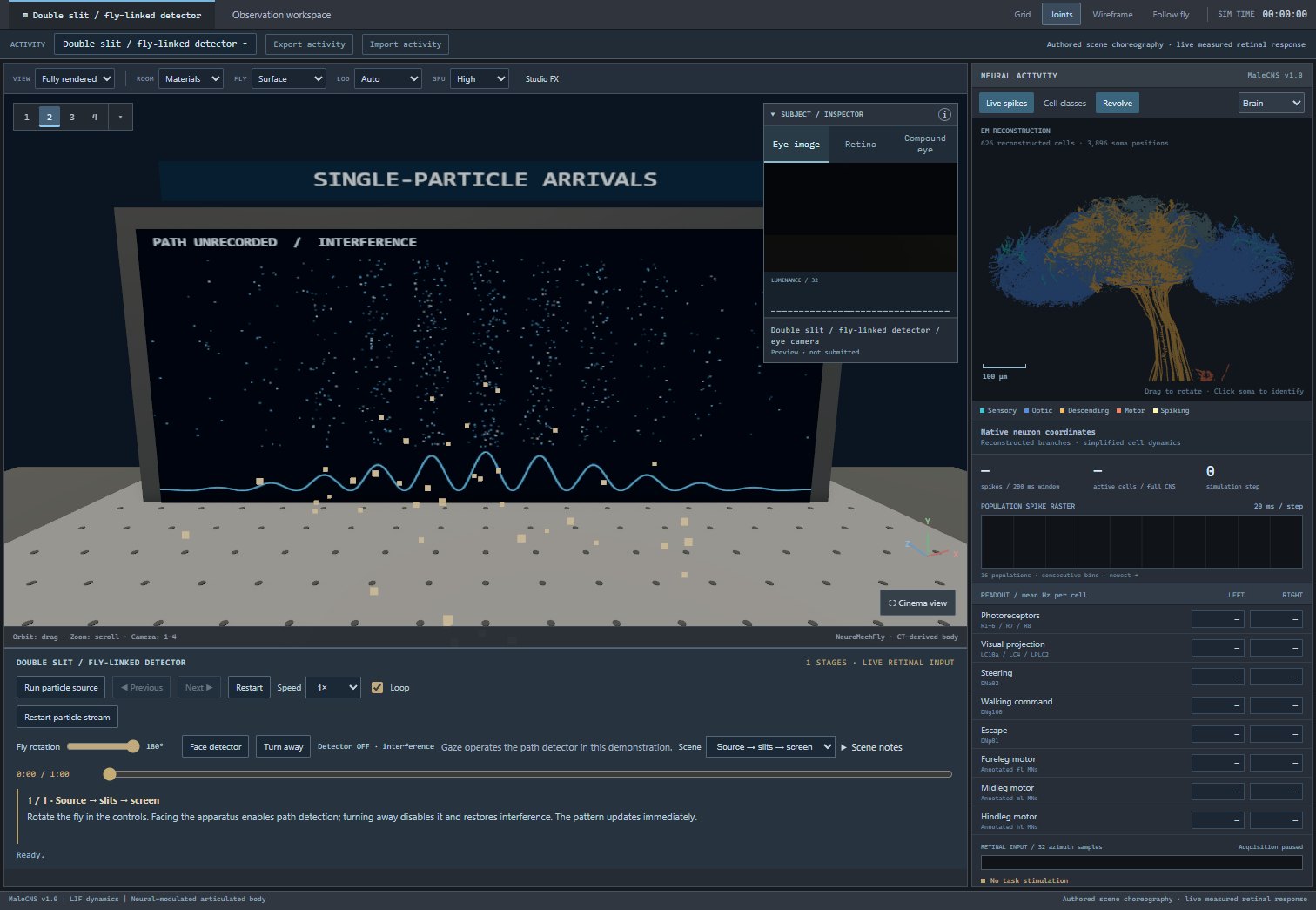Screen dimensions: 1316x910
Task: Click the timeline scrubber handle
Action: pyautogui.click(x=110, y=774)
